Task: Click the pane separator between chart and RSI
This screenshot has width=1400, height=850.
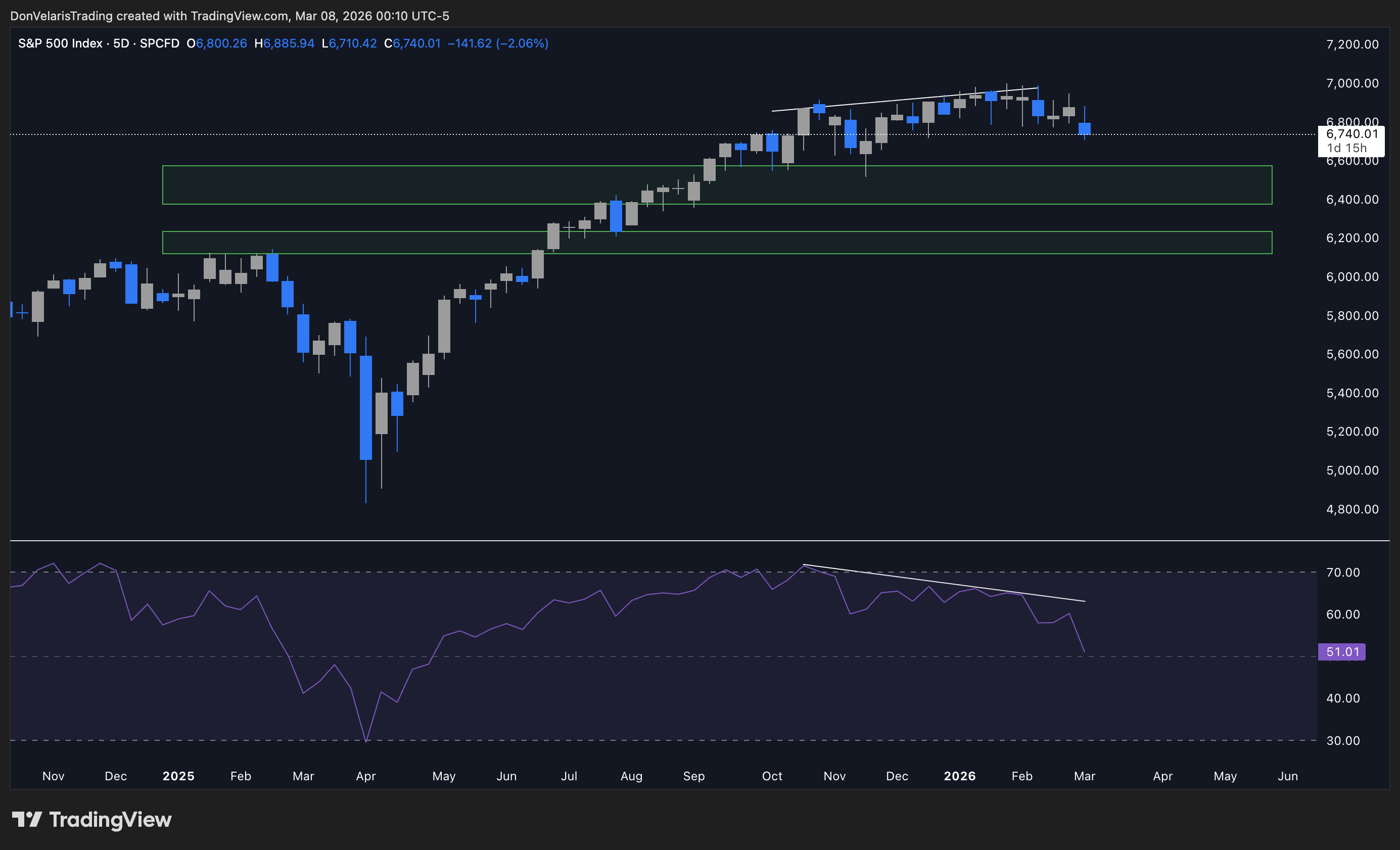Action: click(x=682, y=540)
